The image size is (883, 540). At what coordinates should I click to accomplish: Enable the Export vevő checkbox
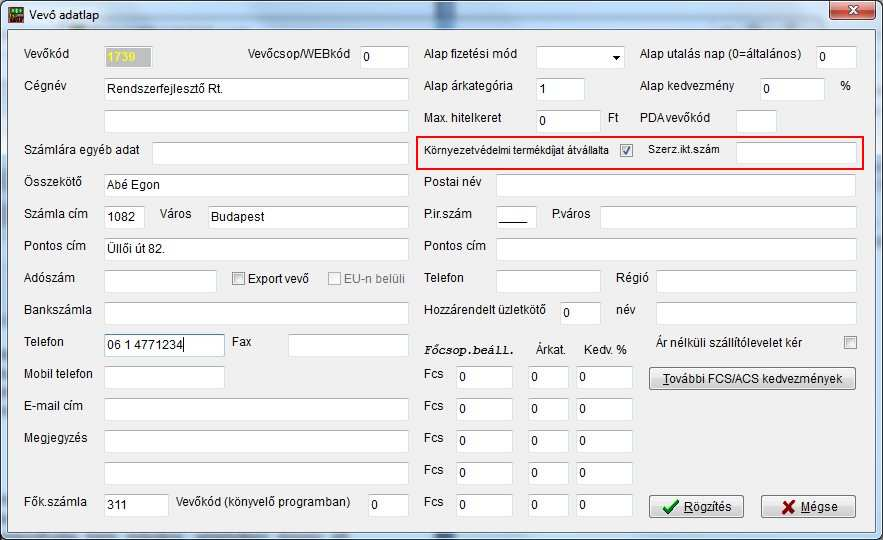click(x=238, y=279)
